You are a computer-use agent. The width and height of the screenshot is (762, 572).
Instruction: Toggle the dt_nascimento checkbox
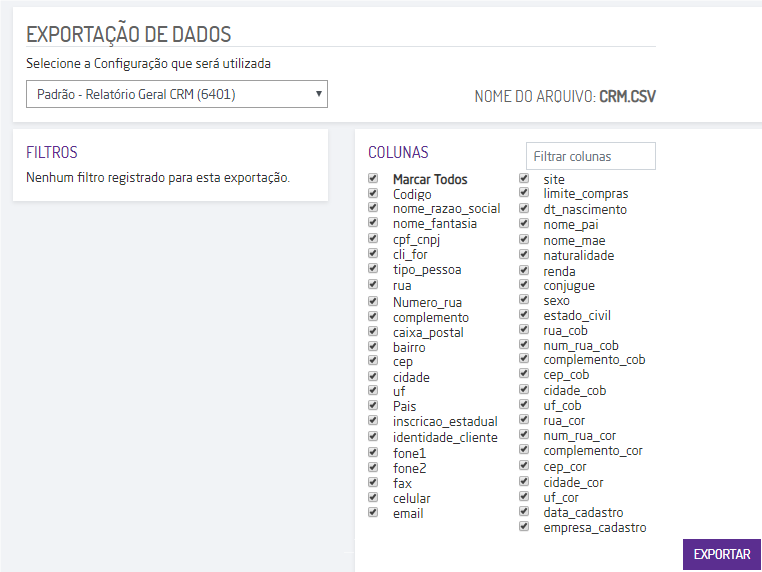[x=524, y=208]
